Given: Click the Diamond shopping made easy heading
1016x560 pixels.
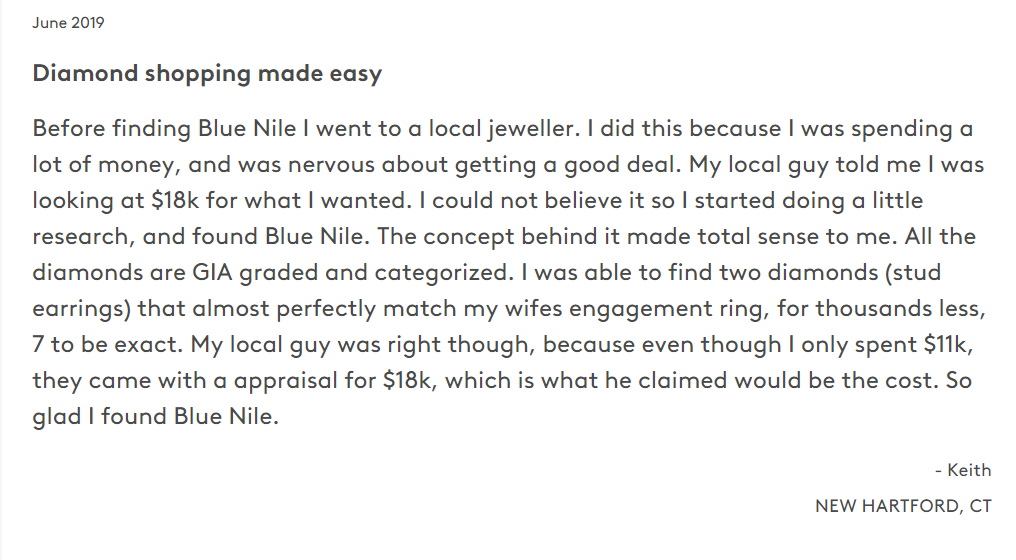Looking at the screenshot, I should (207, 73).
